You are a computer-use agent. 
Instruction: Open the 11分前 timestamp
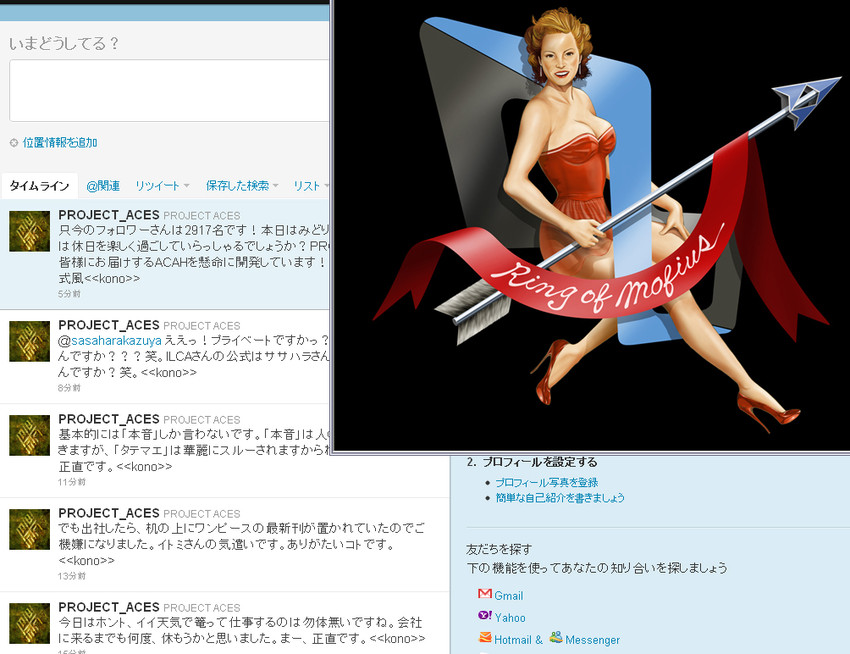(72, 482)
